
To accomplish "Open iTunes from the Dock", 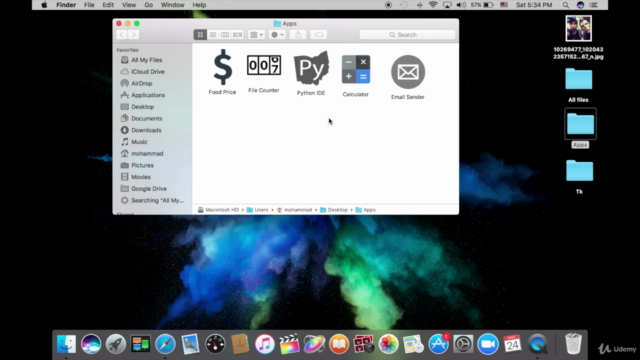I will (x=265, y=344).
